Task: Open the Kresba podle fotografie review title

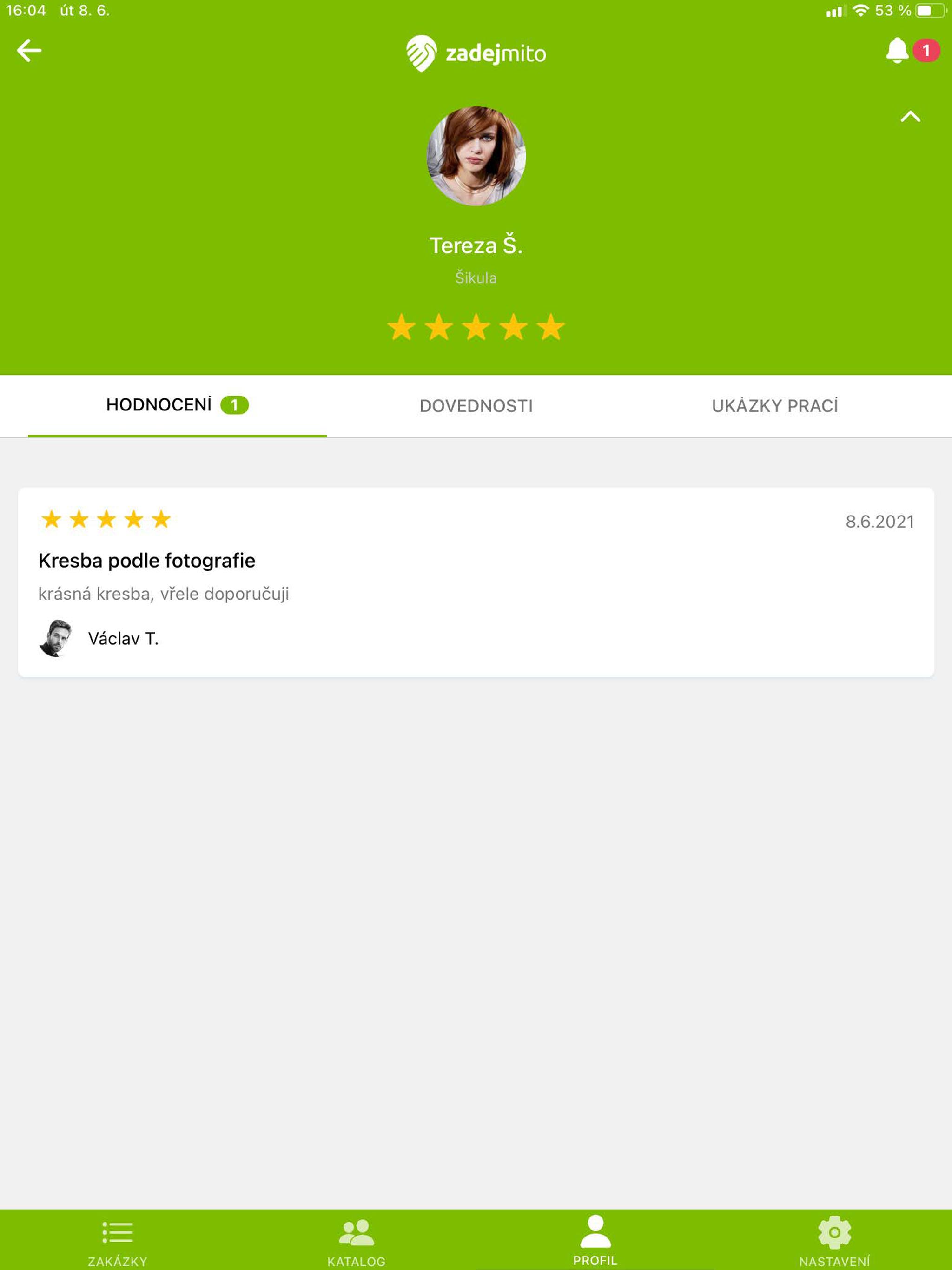Action: pyautogui.click(x=147, y=560)
